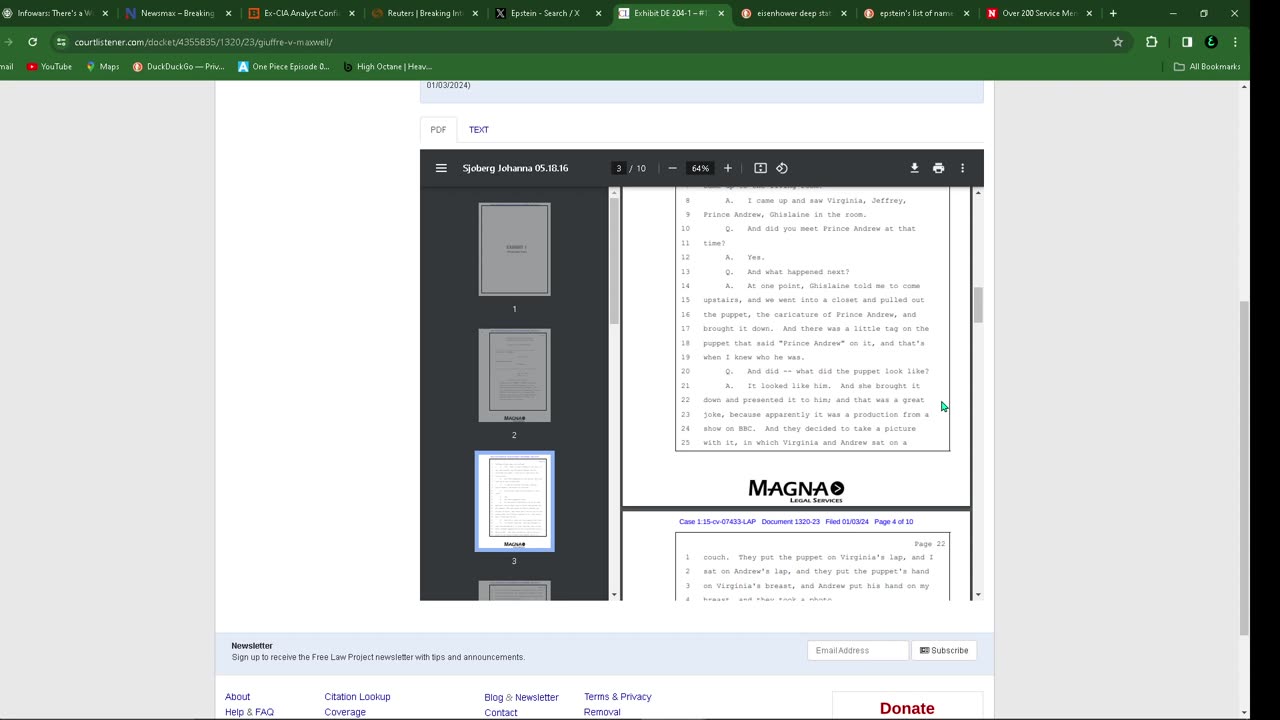Open the Chrome profile avatar
1280x720 pixels.
(x=1212, y=42)
